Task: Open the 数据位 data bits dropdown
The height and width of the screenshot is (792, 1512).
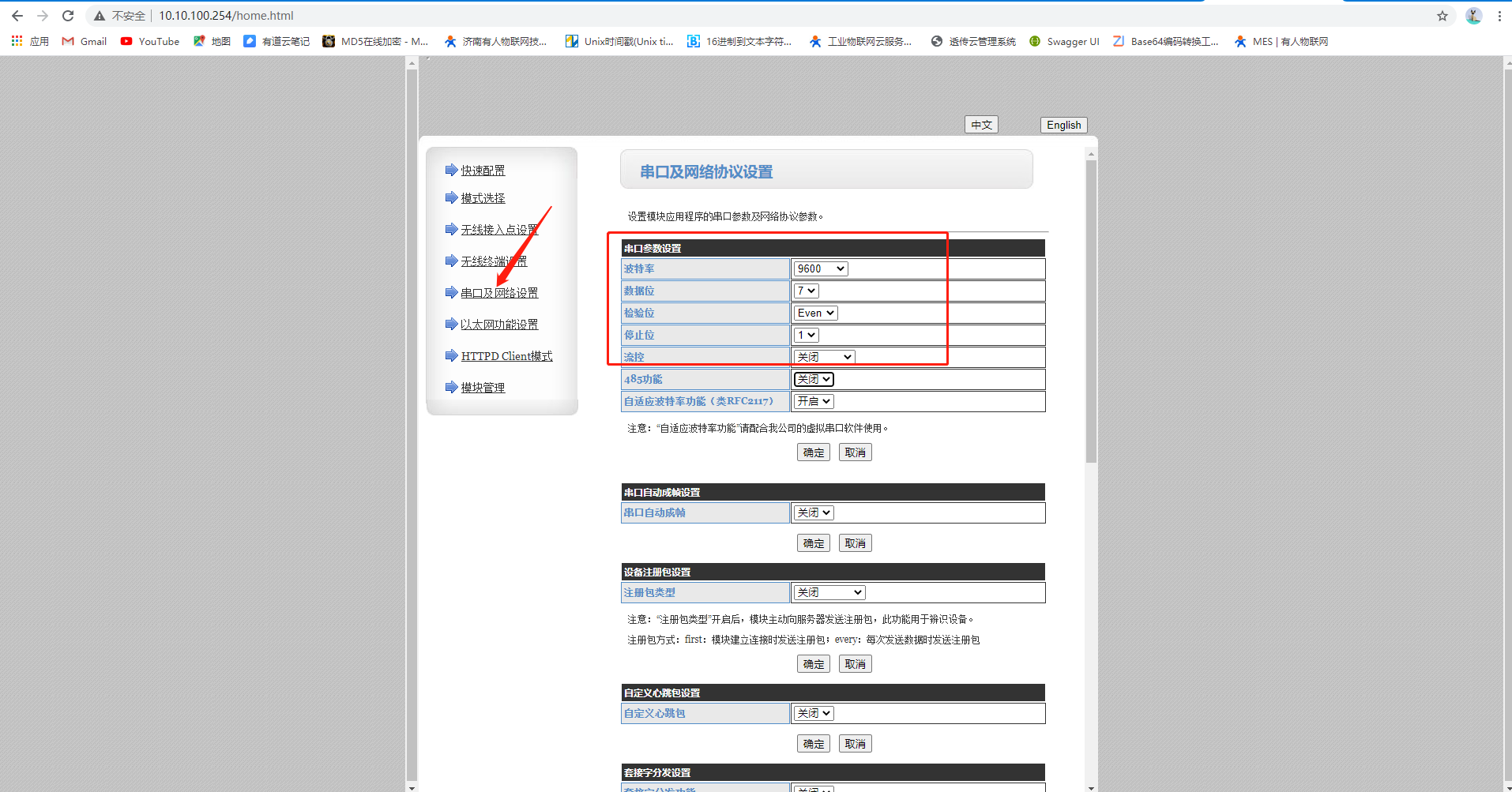Action: click(x=806, y=291)
